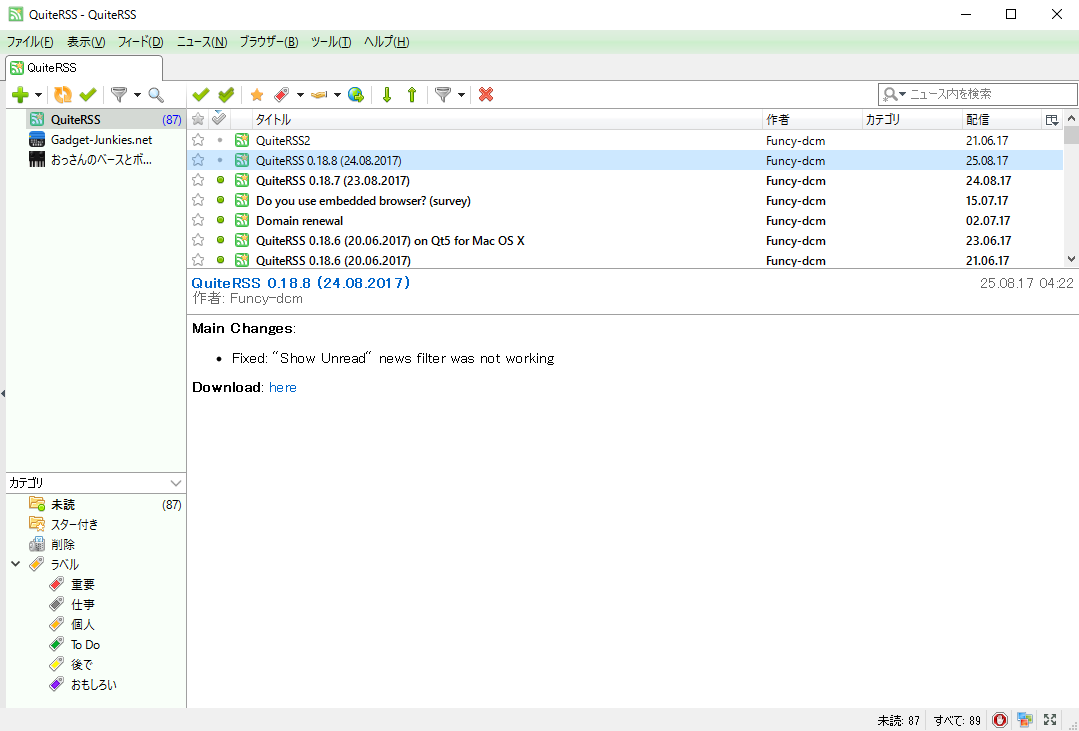Open news in external browser icon

pyautogui.click(x=356, y=94)
